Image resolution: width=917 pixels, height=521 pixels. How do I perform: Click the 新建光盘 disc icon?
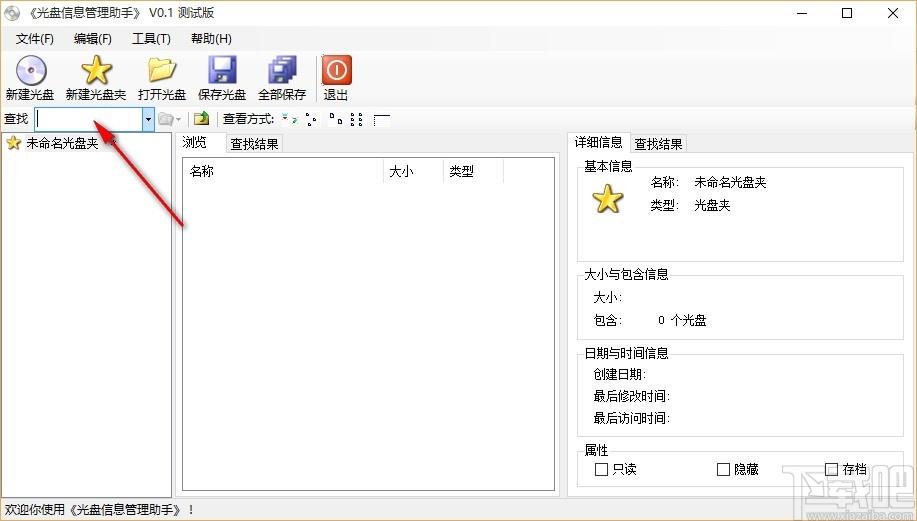coord(30,70)
